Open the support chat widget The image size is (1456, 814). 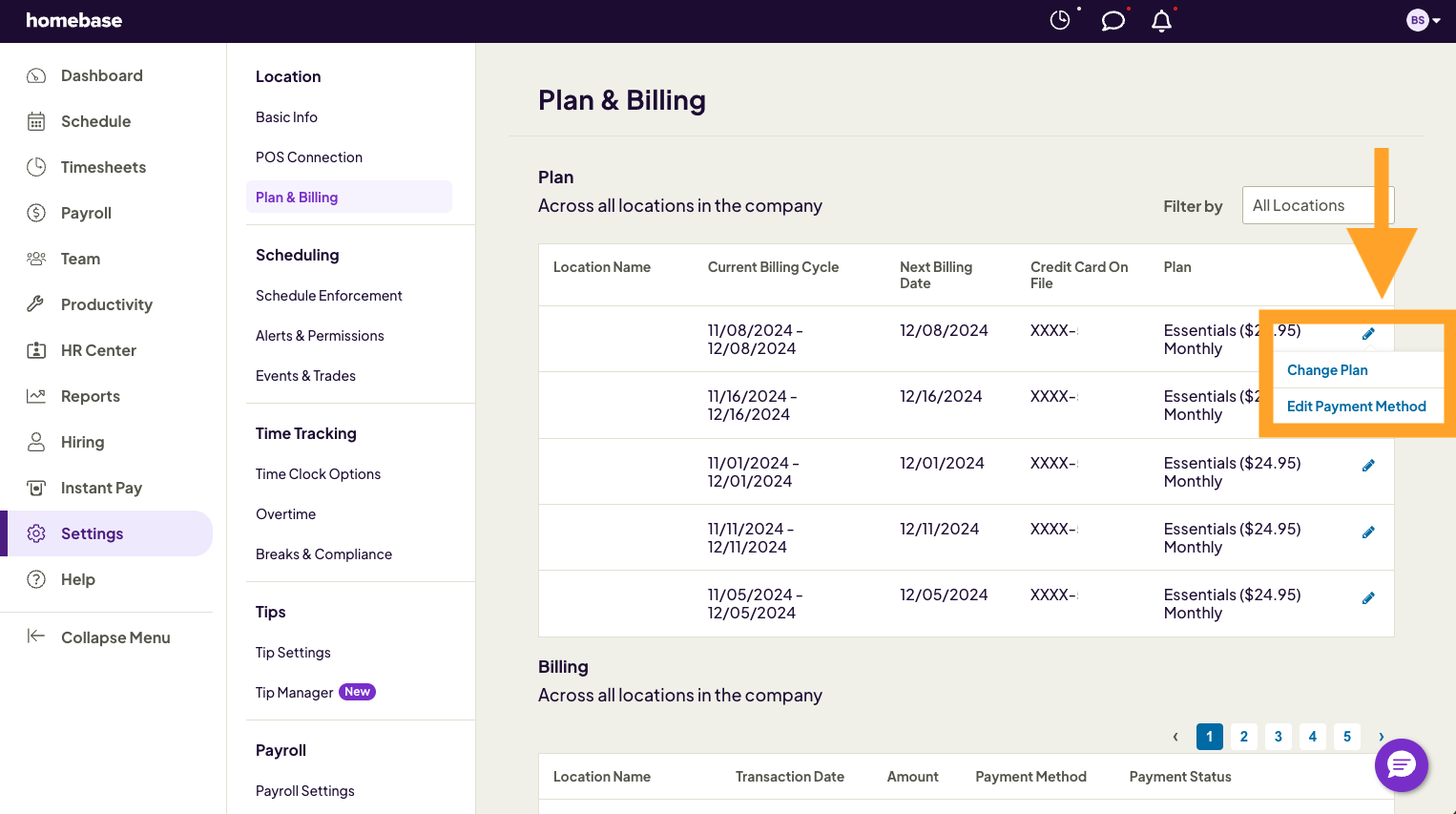[1401, 765]
